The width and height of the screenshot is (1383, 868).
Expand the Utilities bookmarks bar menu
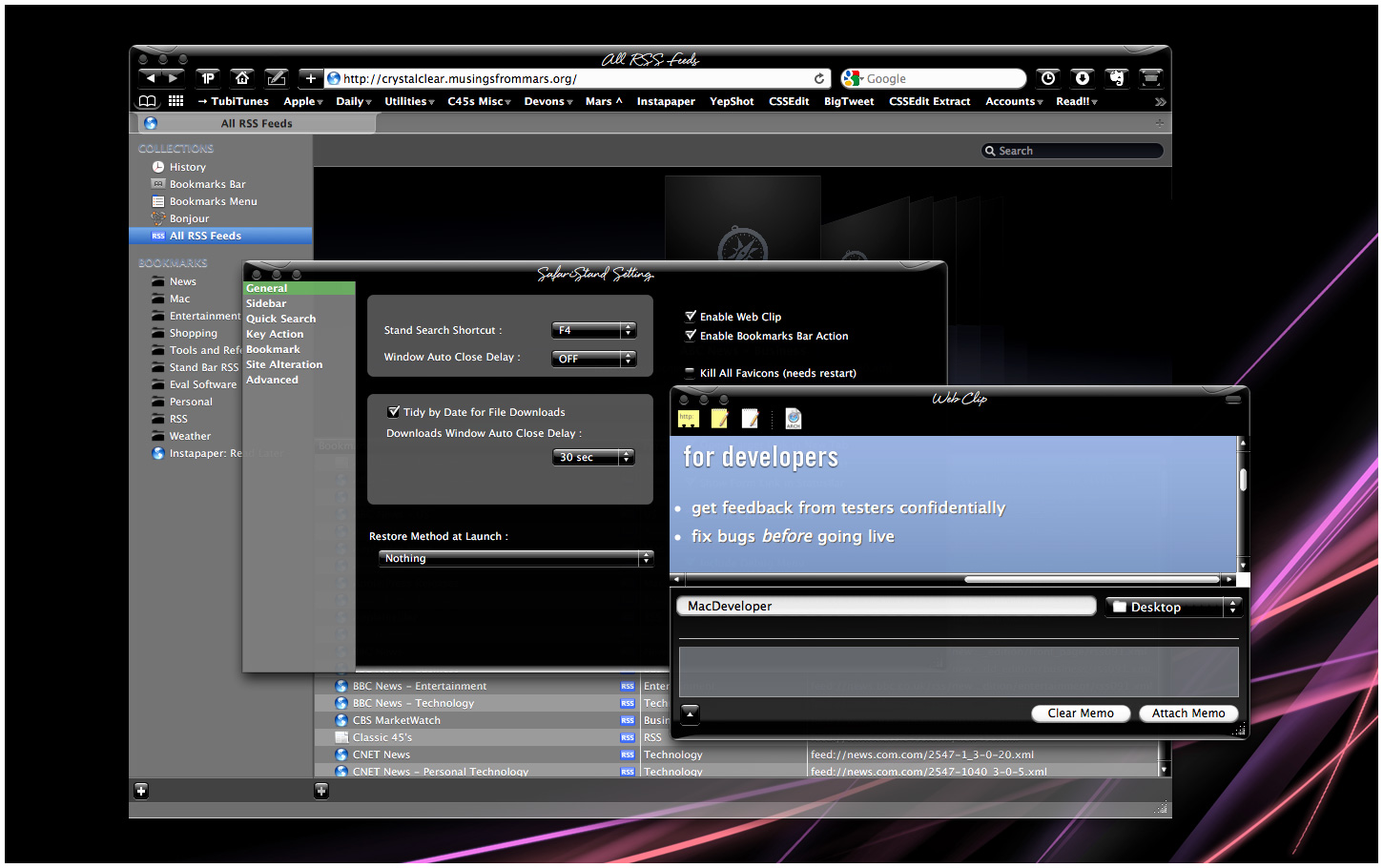click(409, 101)
